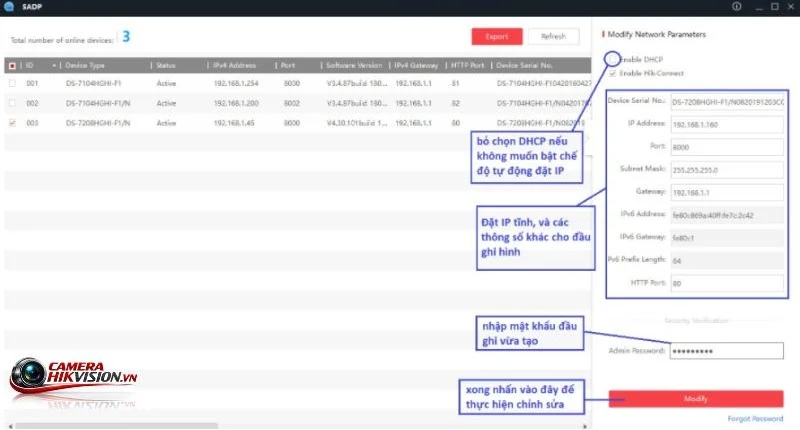Image resolution: width=800 pixels, height=430 pixels.
Task: Uncheck the box for device 003
Action: (12, 123)
